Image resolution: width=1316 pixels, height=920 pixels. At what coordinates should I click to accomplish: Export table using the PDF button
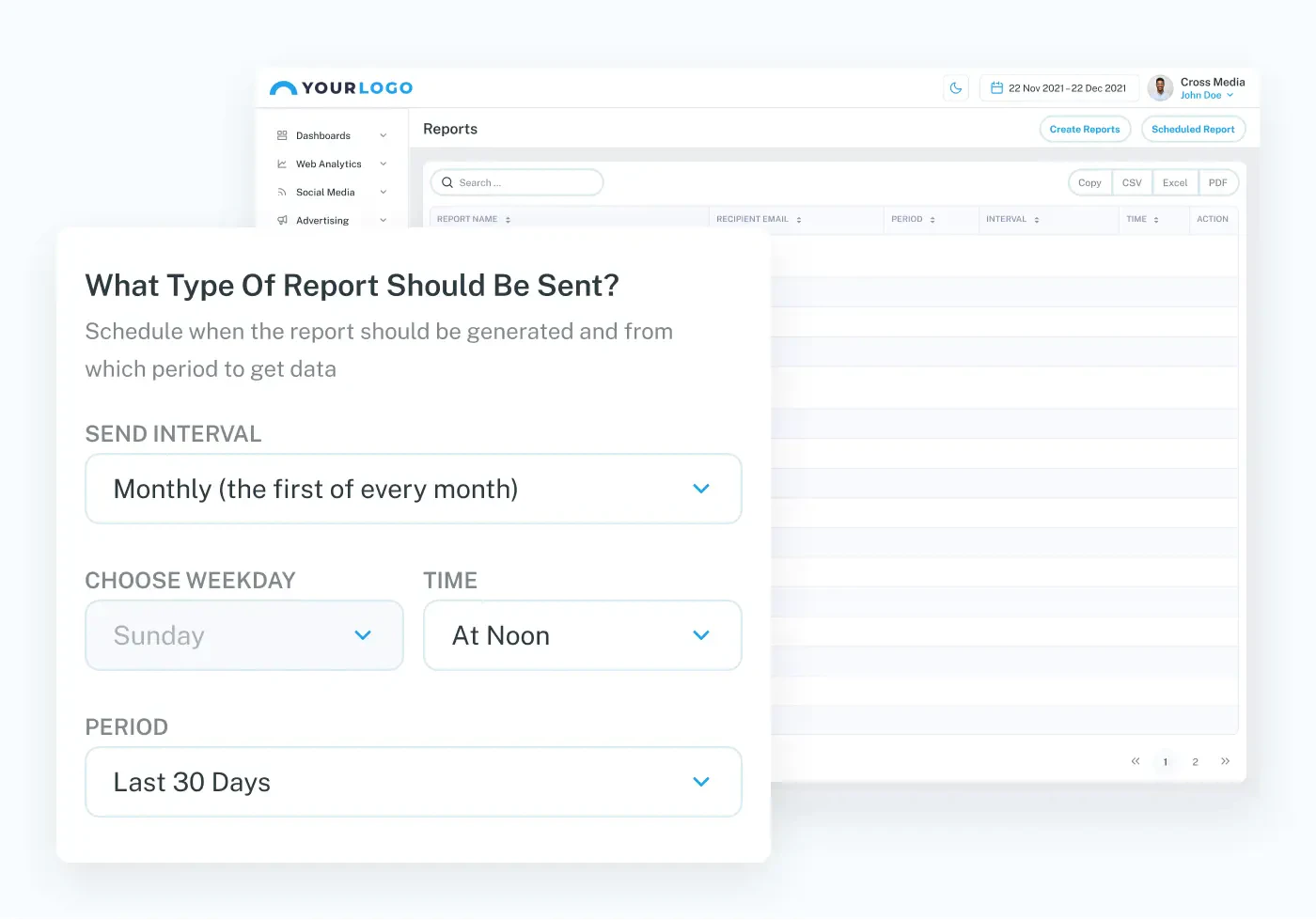coord(1218,182)
